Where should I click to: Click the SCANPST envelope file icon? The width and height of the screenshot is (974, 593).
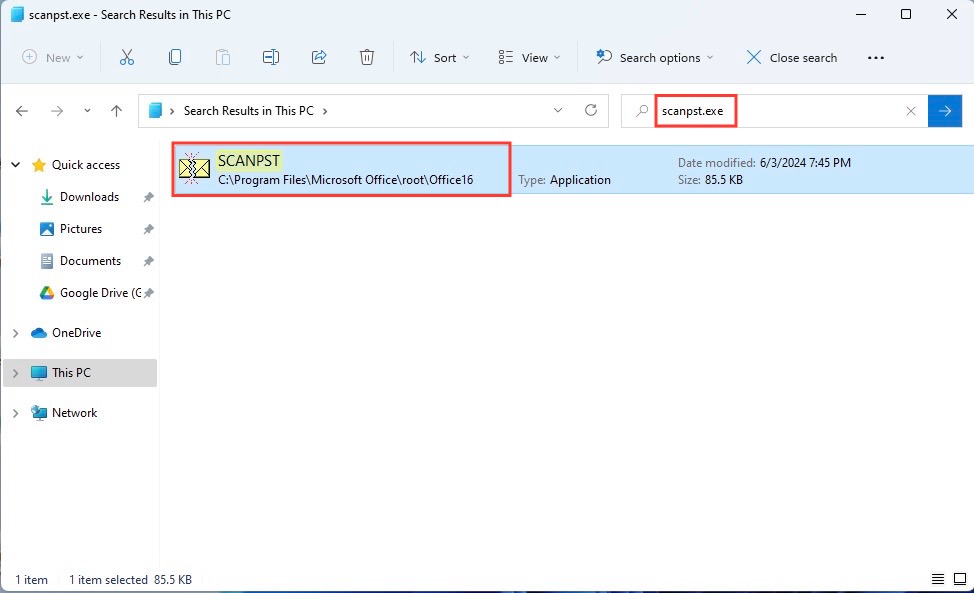click(x=194, y=168)
